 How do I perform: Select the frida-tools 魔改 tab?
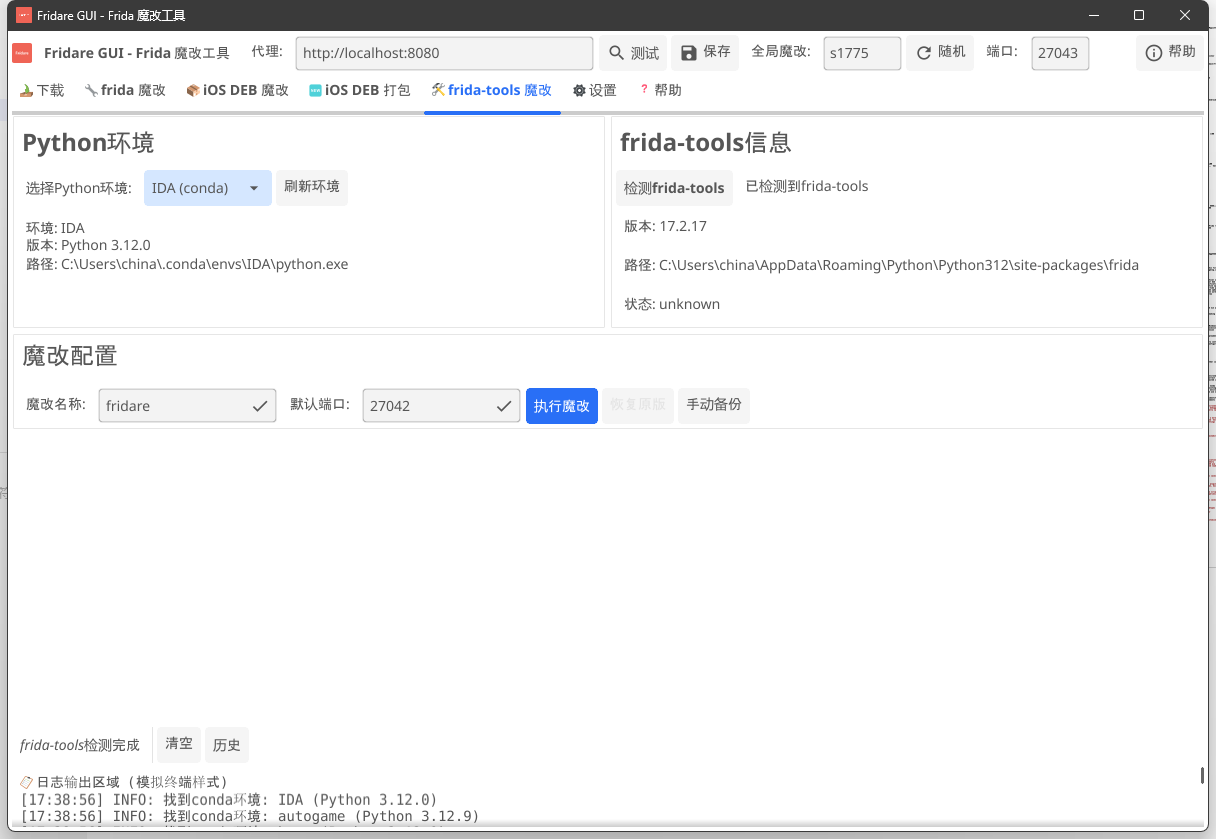(x=492, y=90)
